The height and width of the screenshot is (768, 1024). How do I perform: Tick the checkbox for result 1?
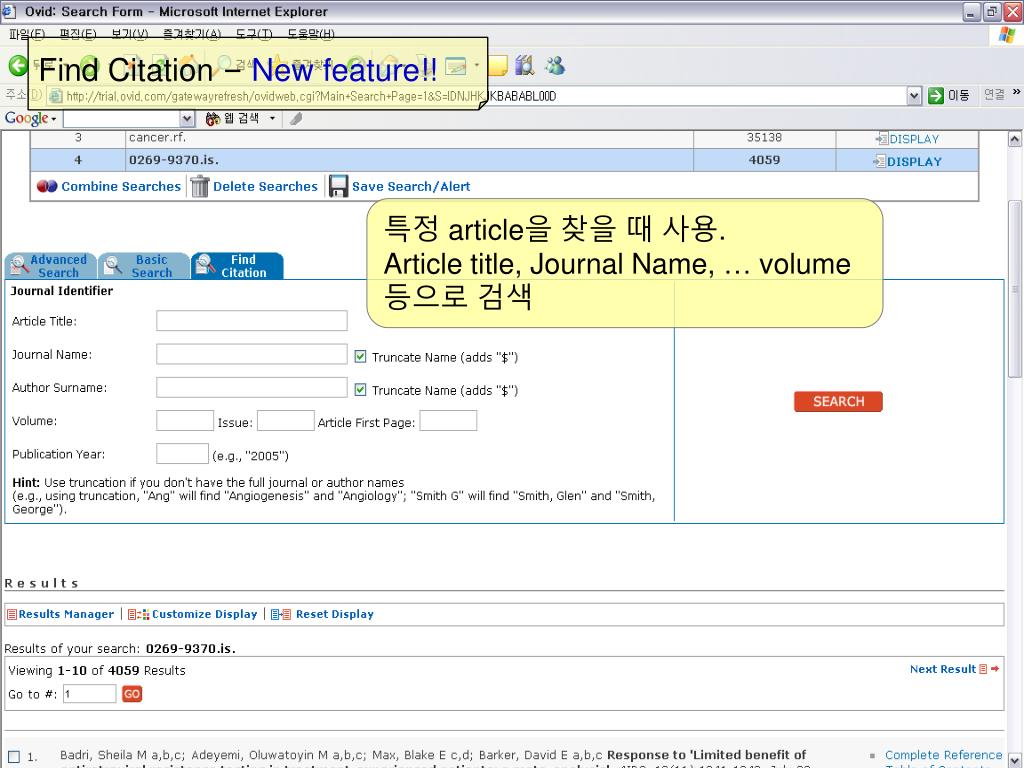(x=14, y=758)
